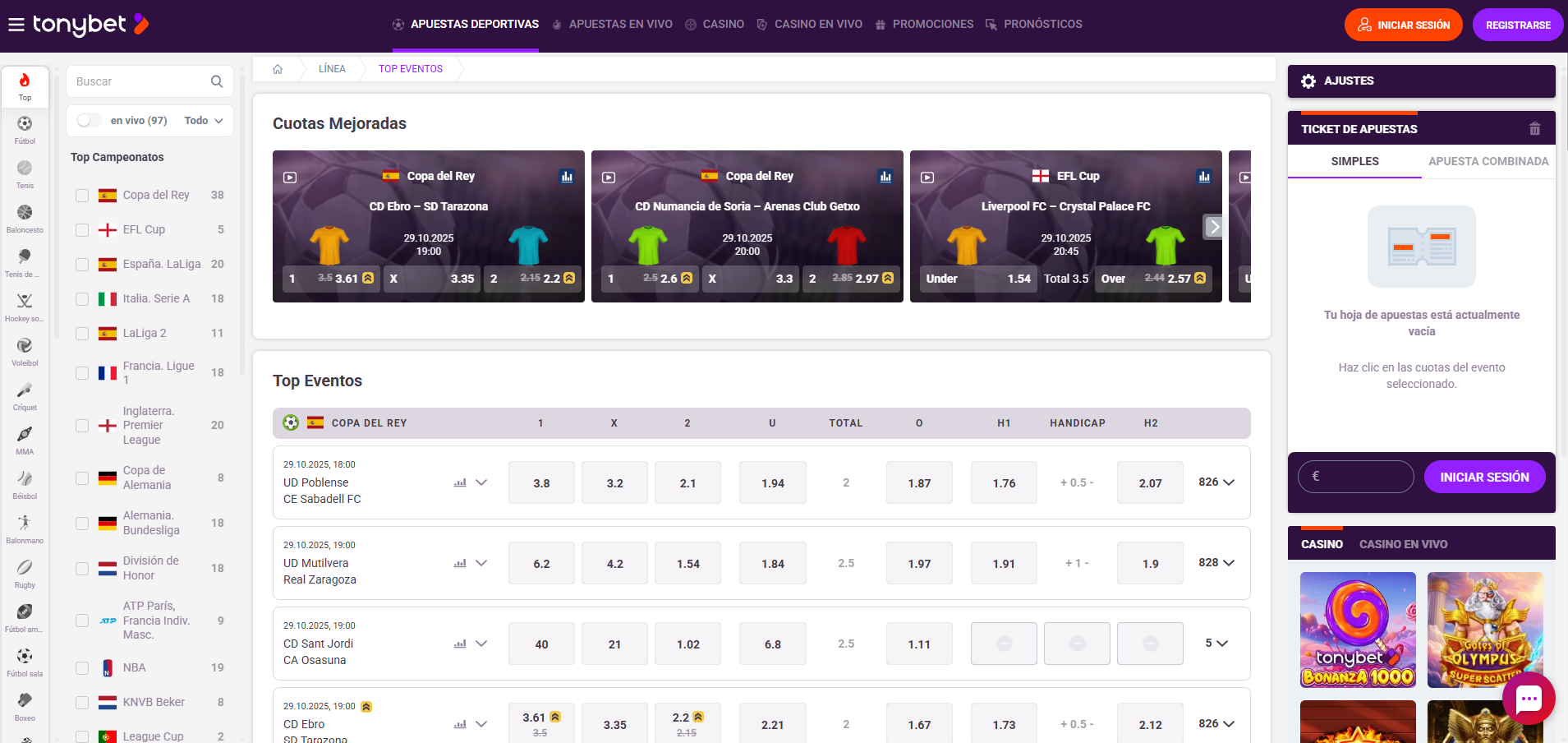
Task: Click the top Iniciar Sesión button
Action: click(x=1404, y=25)
